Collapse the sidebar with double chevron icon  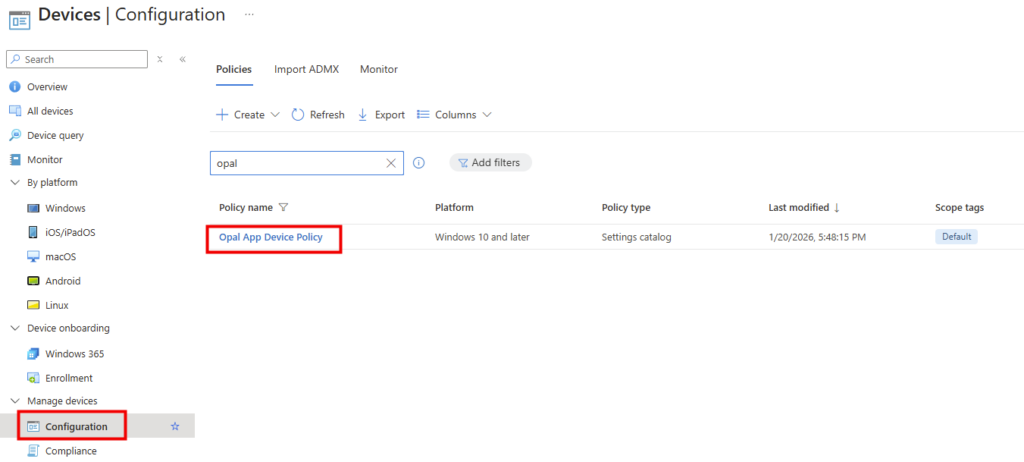point(183,59)
